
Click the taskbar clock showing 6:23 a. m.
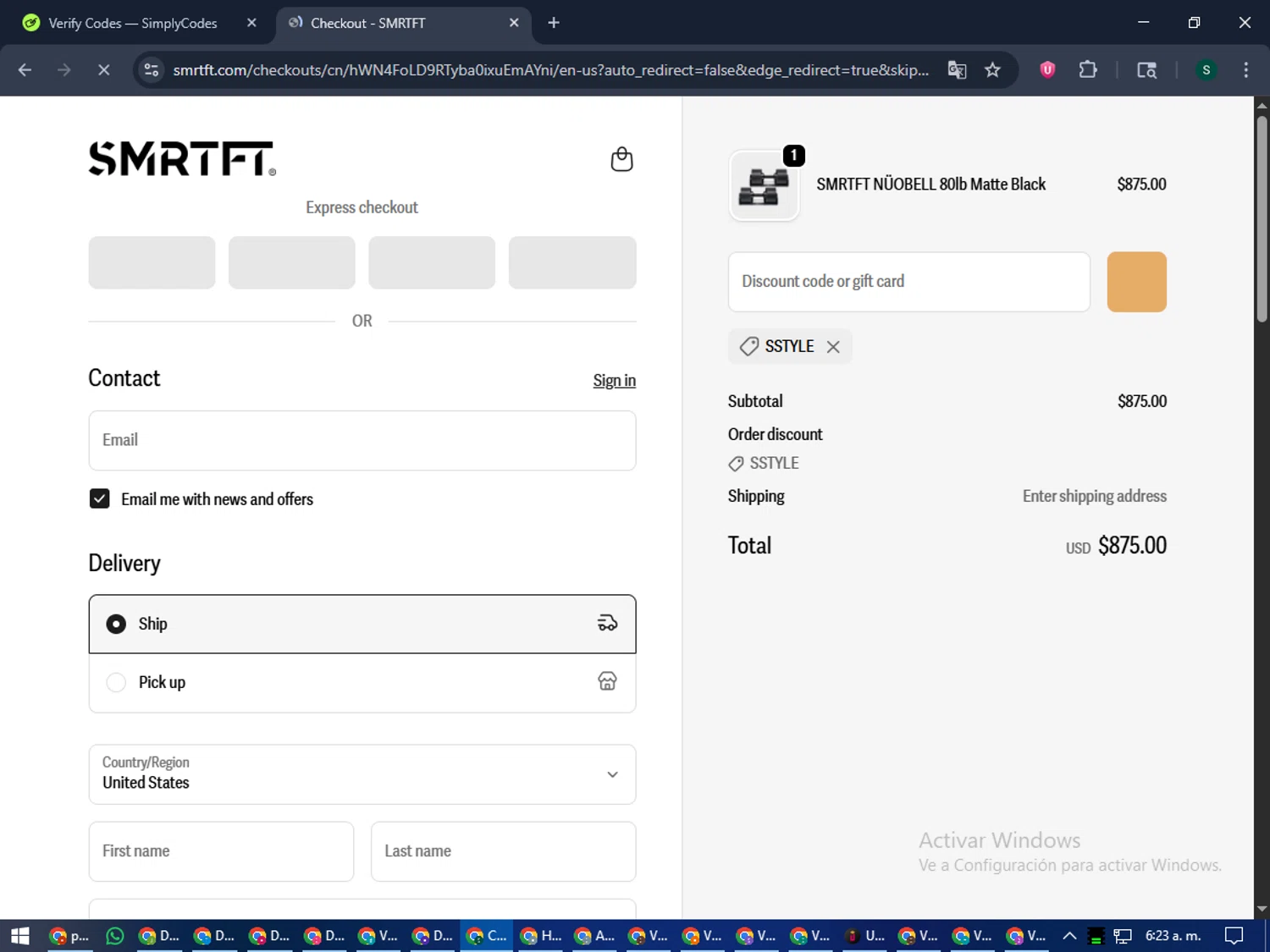pos(1173,936)
